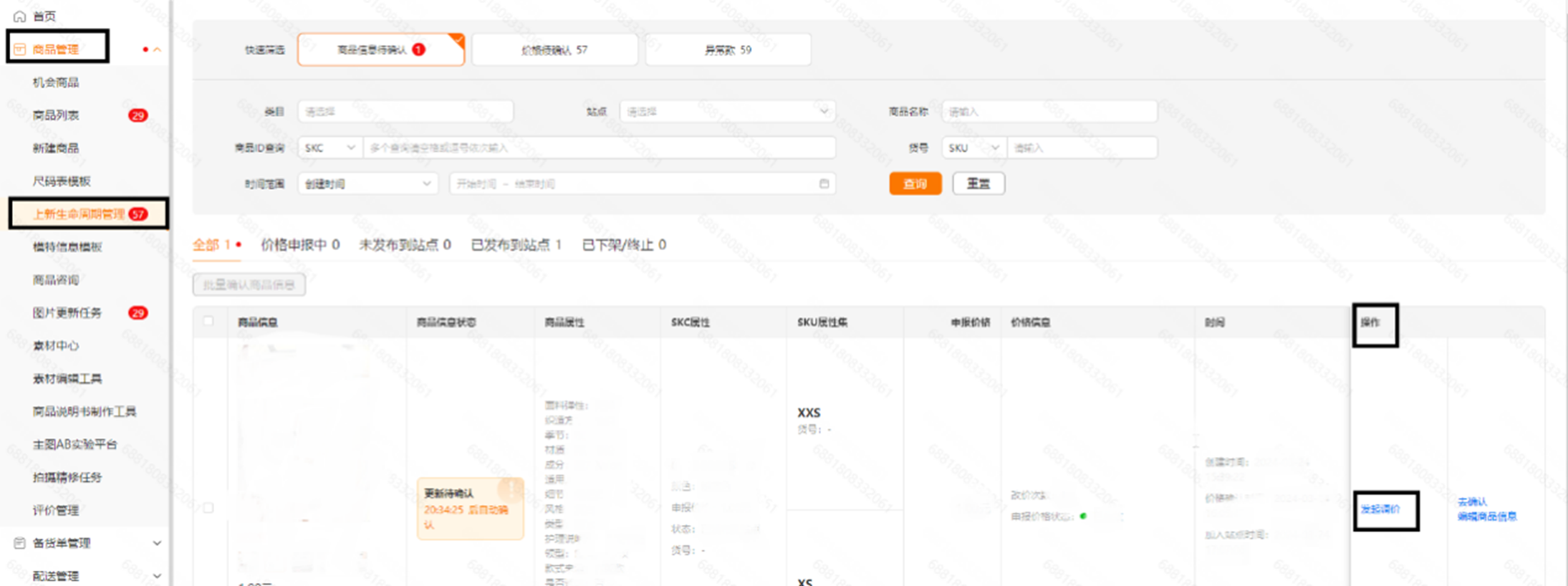Click the exclamation icon on 更新待确认 card

[x=511, y=488]
